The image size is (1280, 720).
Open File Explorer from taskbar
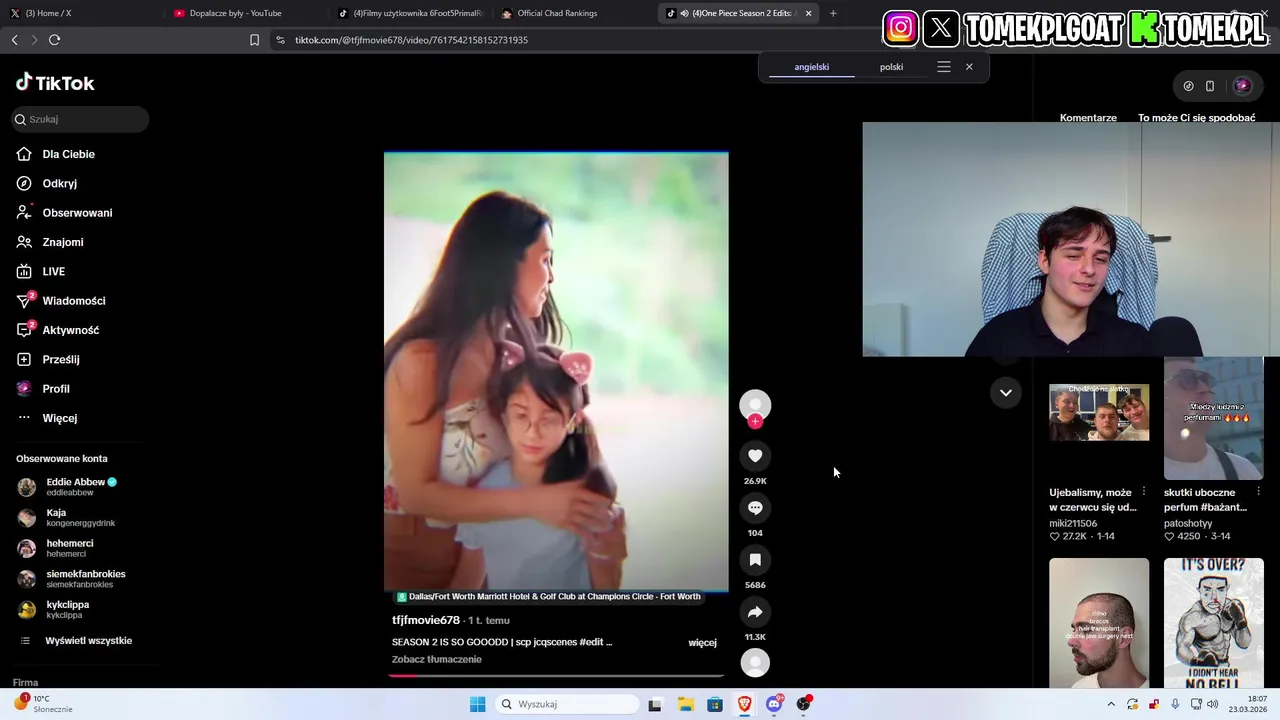(686, 704)
